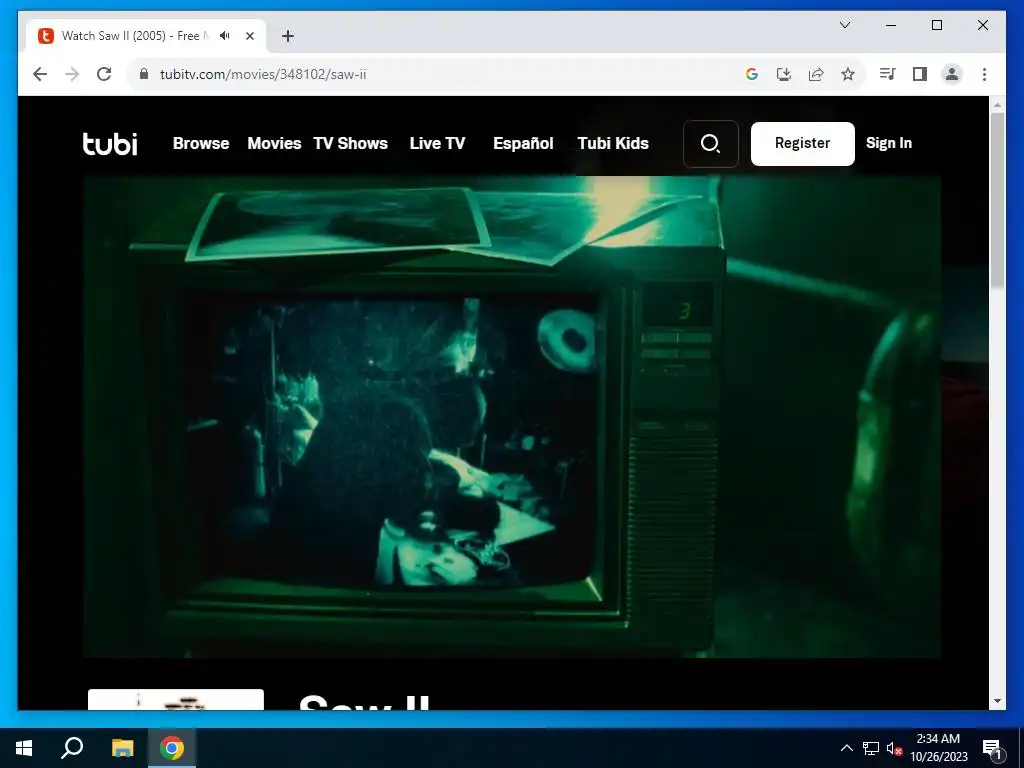Click the Tubi logo

click(x=110, y=144)
